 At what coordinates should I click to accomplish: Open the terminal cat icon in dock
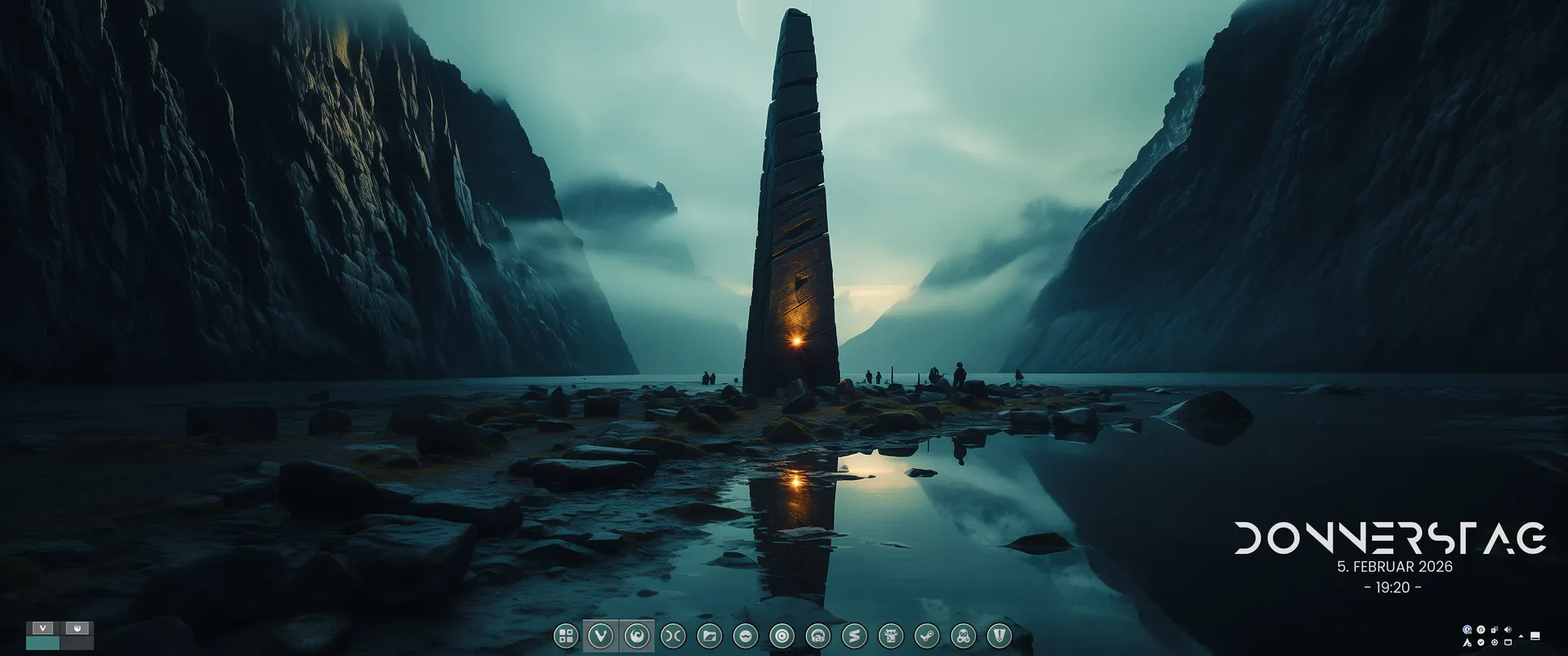[890, 636]
